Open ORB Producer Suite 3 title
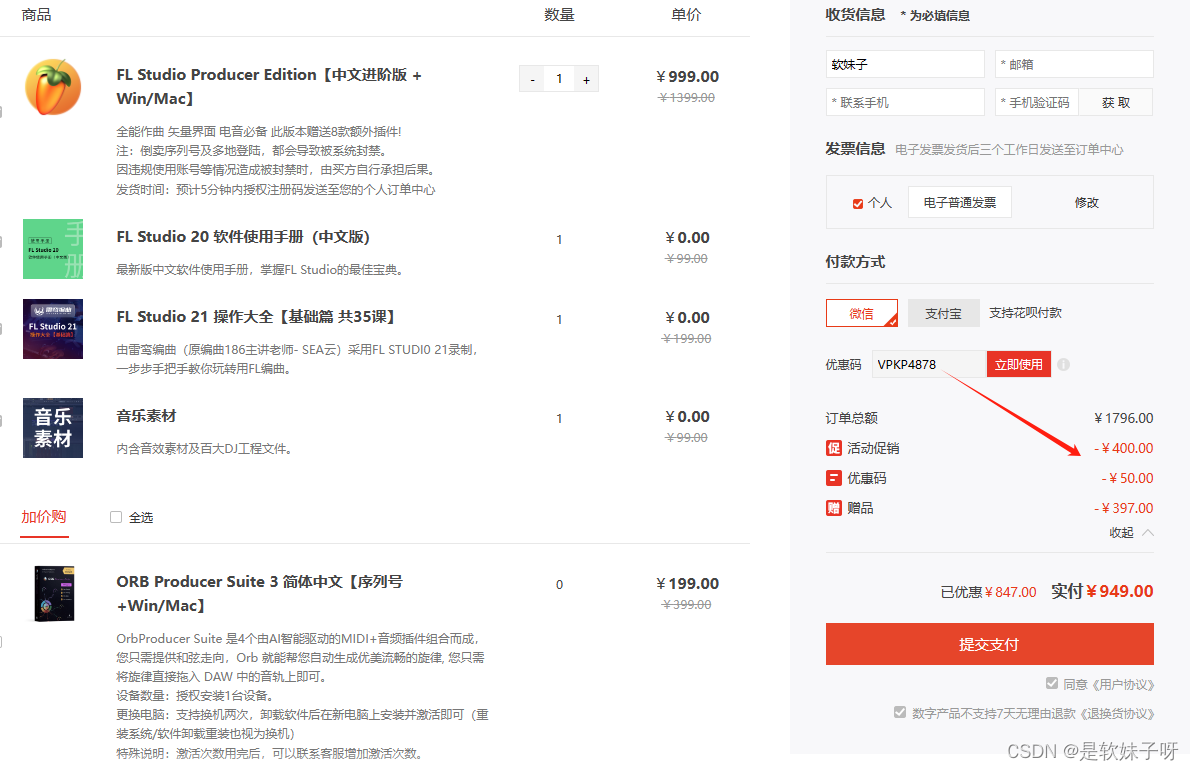The image size is (1194, 771). pyautogui.click(x=260, y=594)
